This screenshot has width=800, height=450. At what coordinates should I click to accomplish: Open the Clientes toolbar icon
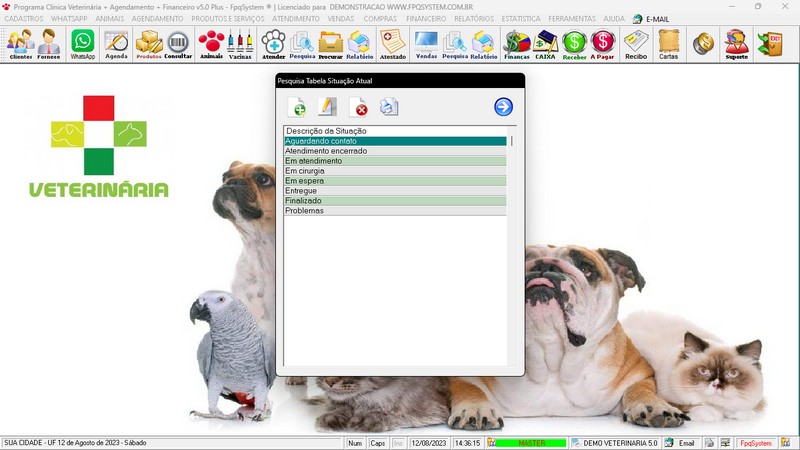coord(20,44)
